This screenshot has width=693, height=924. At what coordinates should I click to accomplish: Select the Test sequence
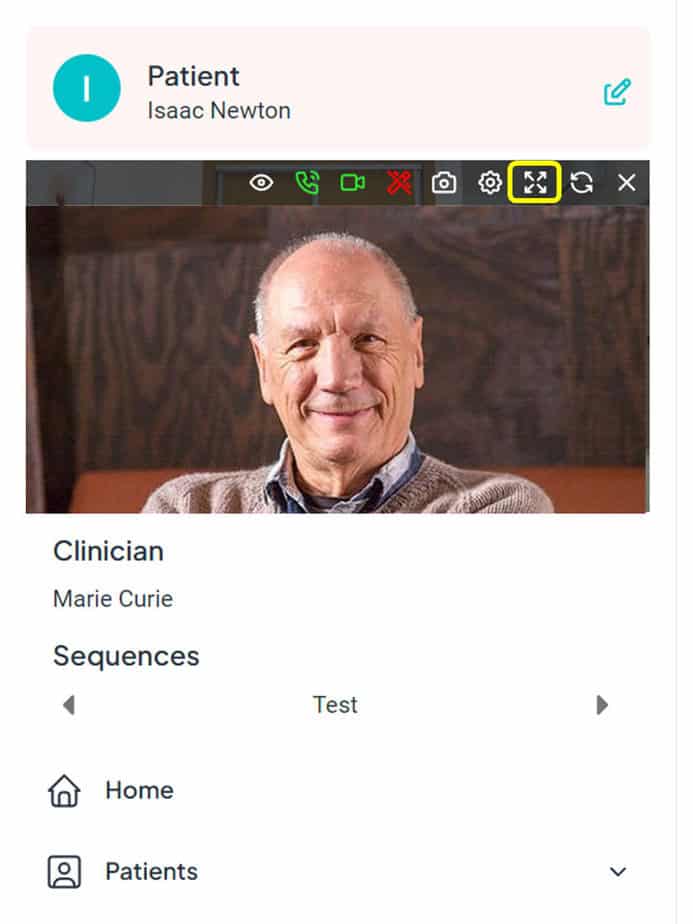pos(335,705)
